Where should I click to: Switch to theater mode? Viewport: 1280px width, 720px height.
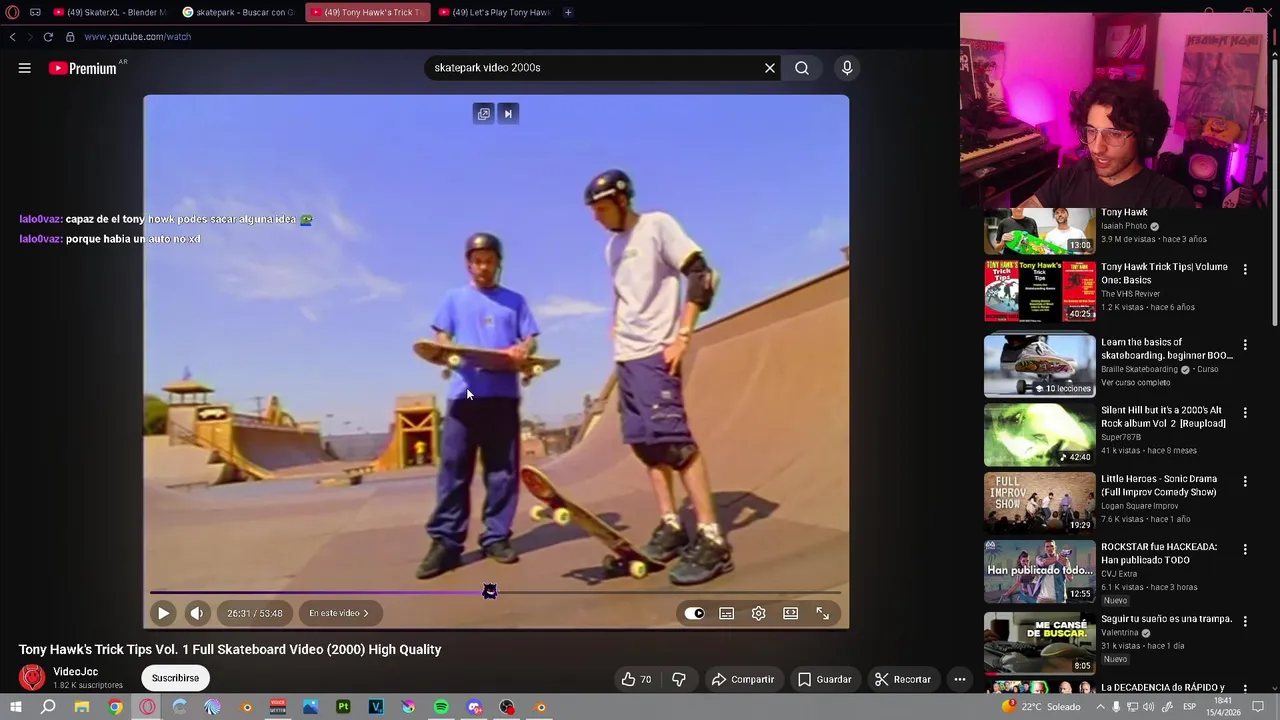coord(791,613)
